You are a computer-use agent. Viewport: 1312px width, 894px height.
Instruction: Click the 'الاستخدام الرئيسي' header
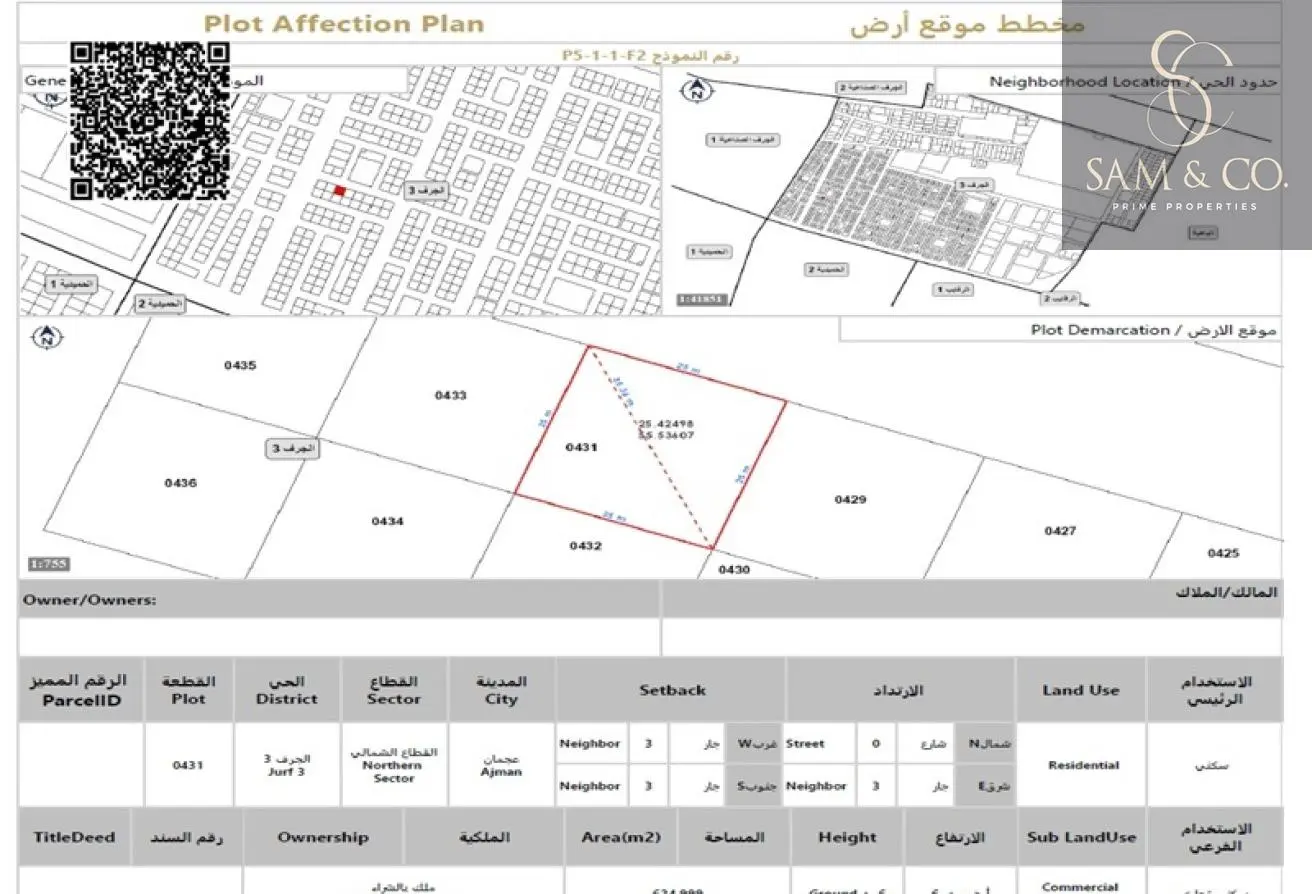pos(1217,690)
